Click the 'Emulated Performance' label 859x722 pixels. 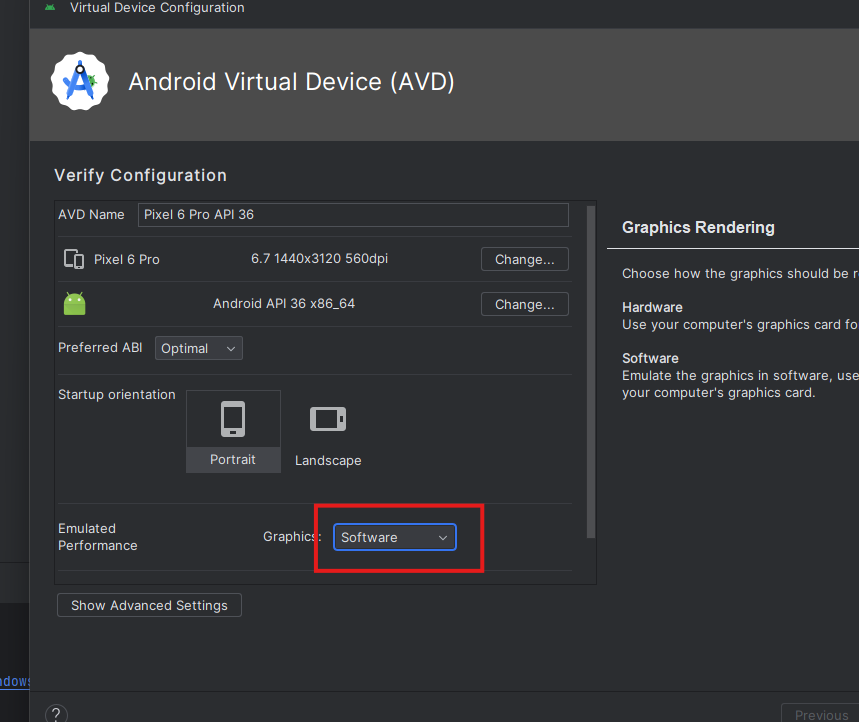click(98, 537)
